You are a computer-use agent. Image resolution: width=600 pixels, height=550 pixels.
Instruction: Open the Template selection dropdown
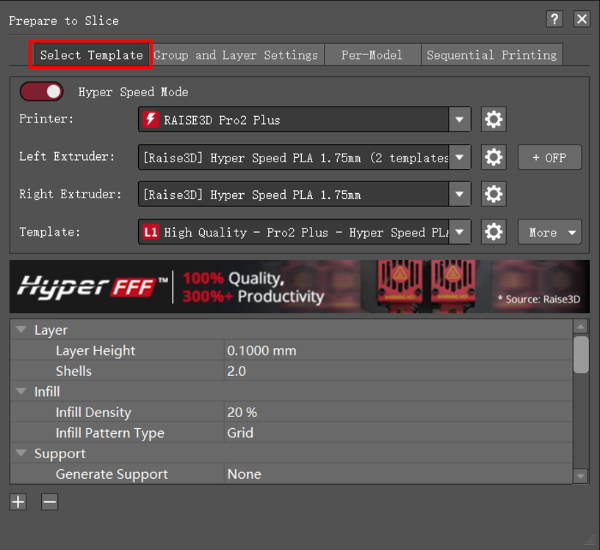click(x=459, y=232)
